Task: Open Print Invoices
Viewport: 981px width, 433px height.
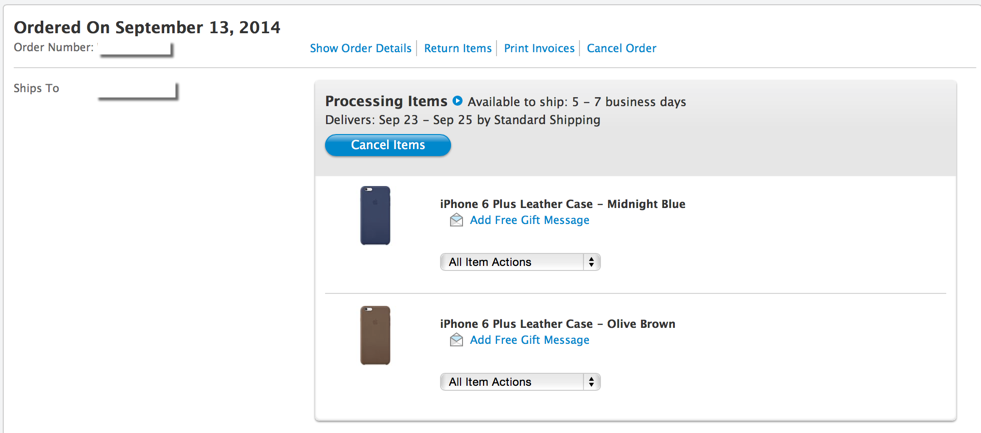Action: pos(539,48)
